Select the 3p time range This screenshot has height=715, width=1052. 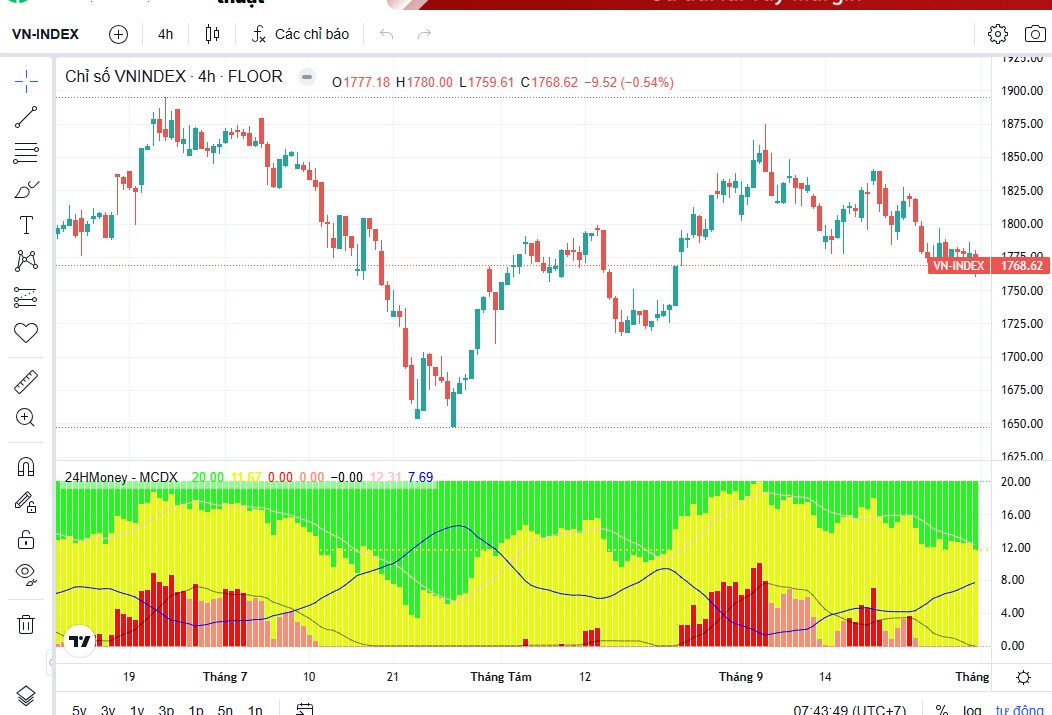166,710
